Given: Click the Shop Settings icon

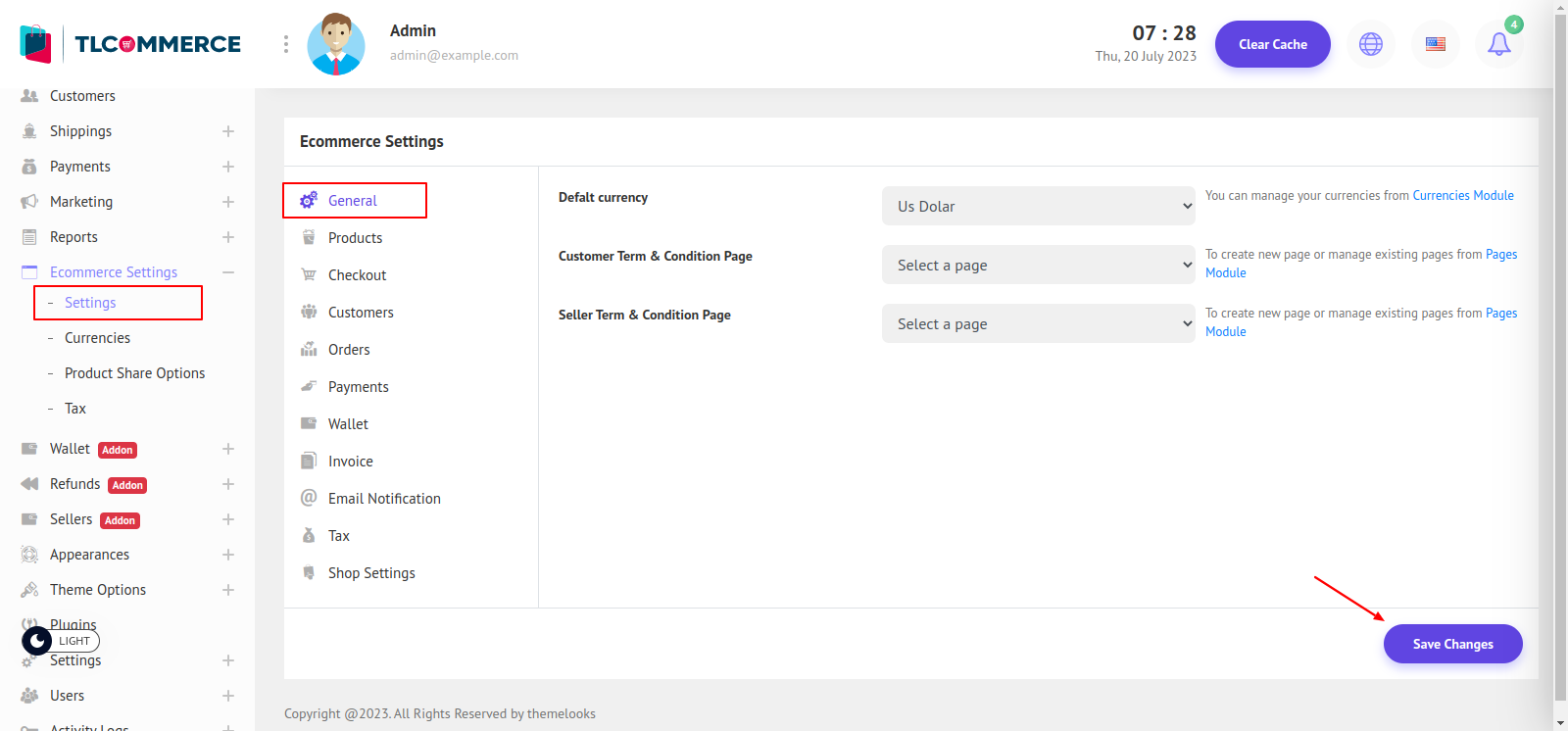Looking at the screenshot, I should (x=309, y=572).
